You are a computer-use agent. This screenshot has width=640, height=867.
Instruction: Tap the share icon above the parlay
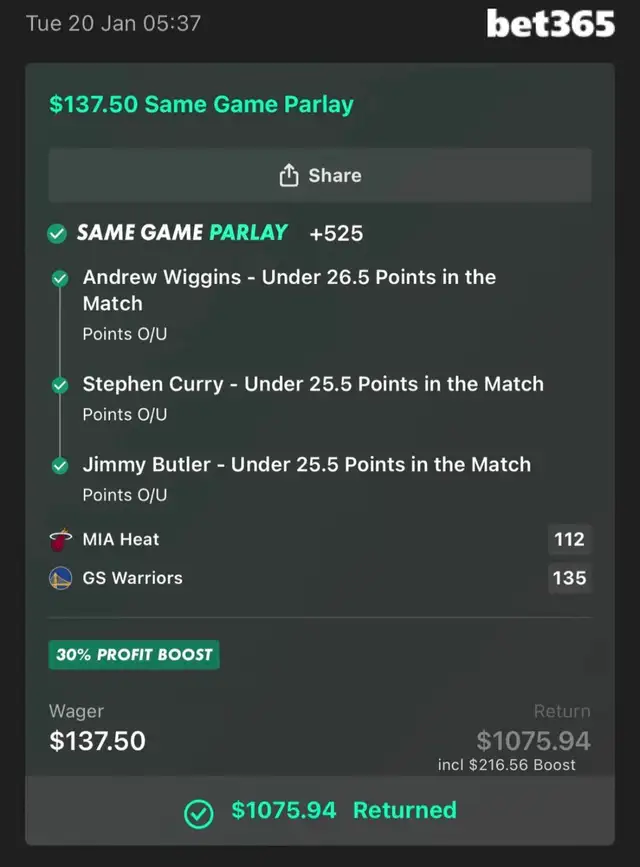click(x=289, y=174)
